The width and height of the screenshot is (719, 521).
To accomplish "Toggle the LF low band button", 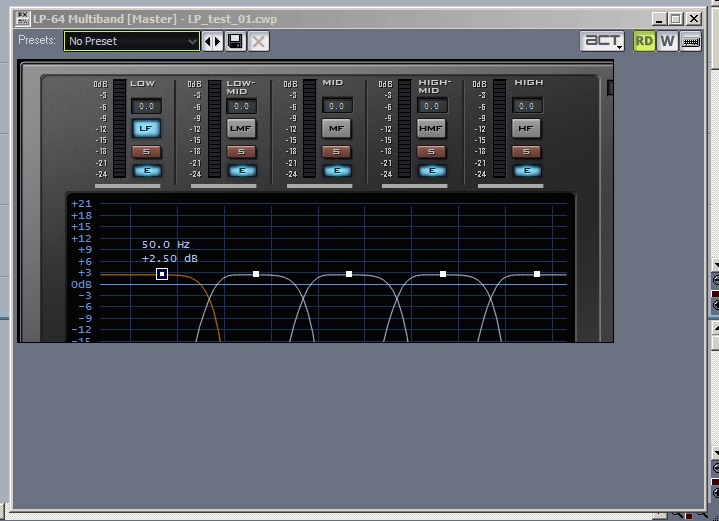I will 146,128.
